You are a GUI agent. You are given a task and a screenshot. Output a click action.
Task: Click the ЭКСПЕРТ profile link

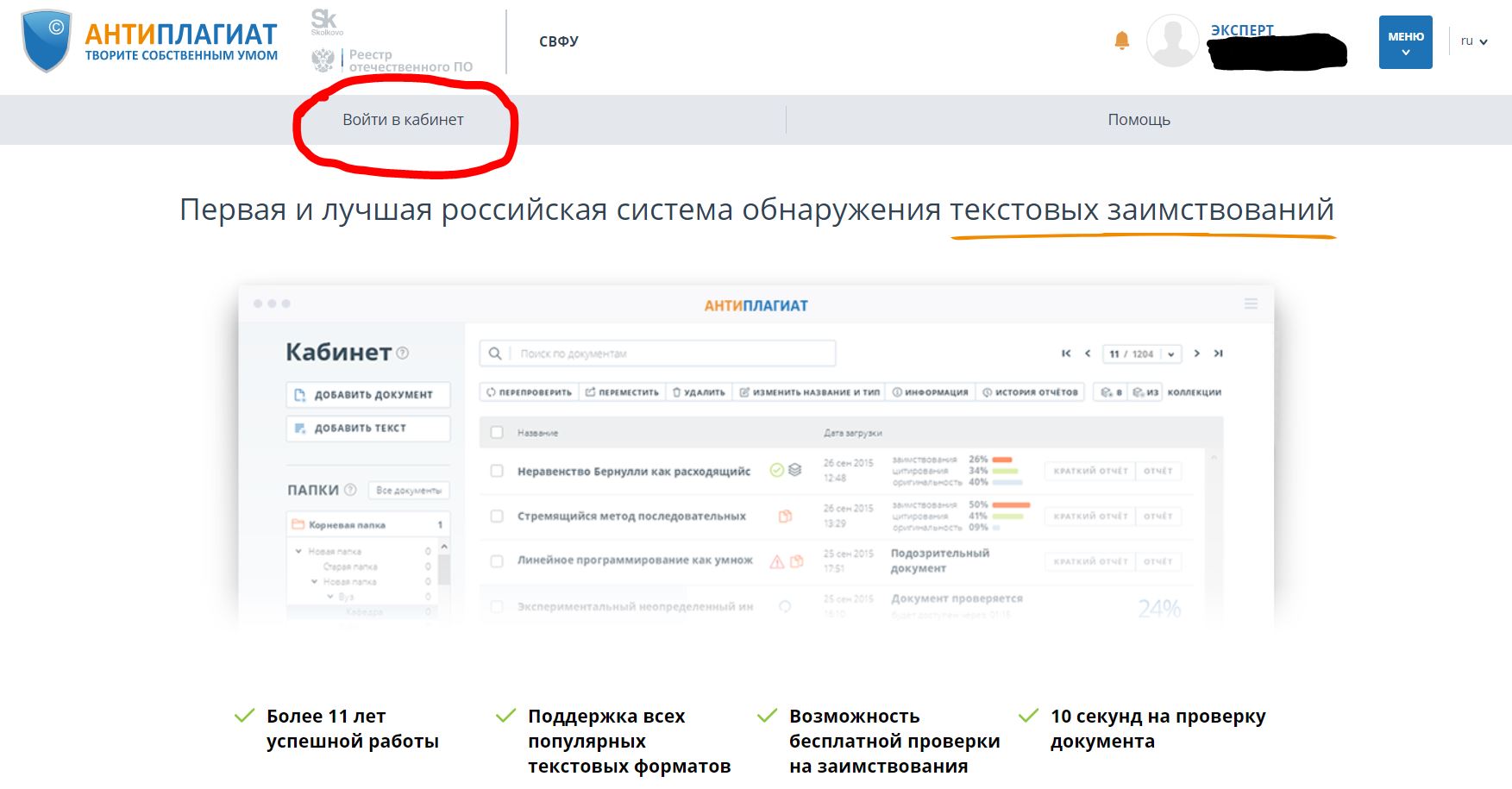(x=1242, y=30)
